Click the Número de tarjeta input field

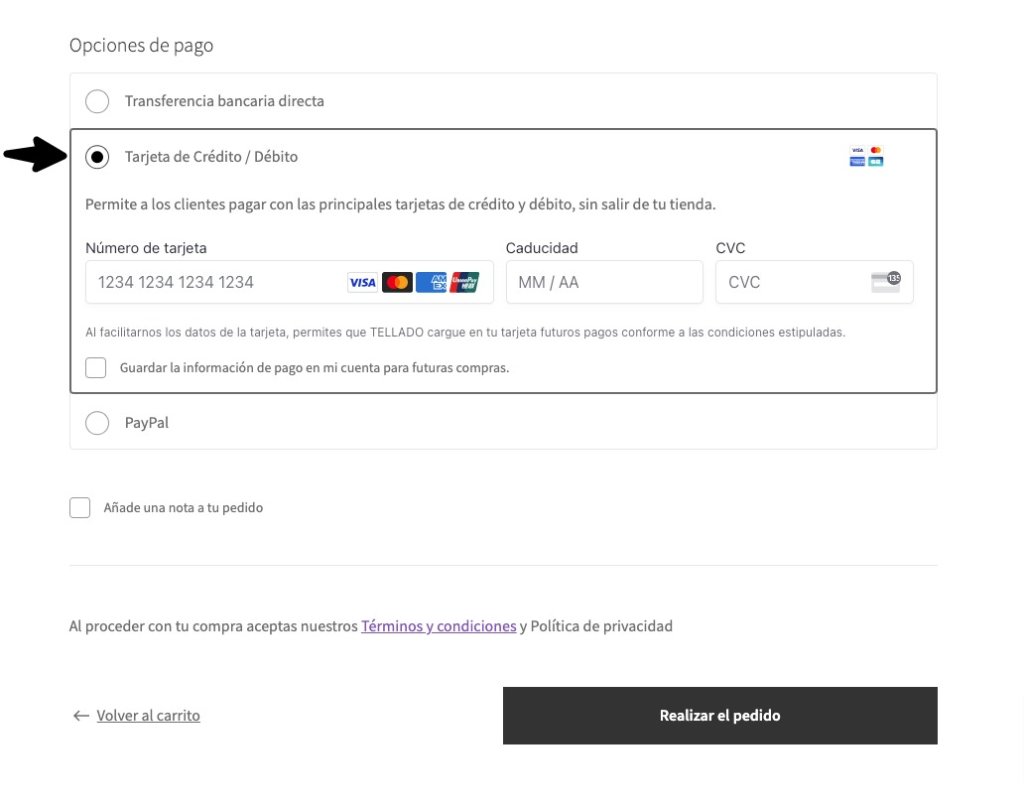(x=289, y=282)
